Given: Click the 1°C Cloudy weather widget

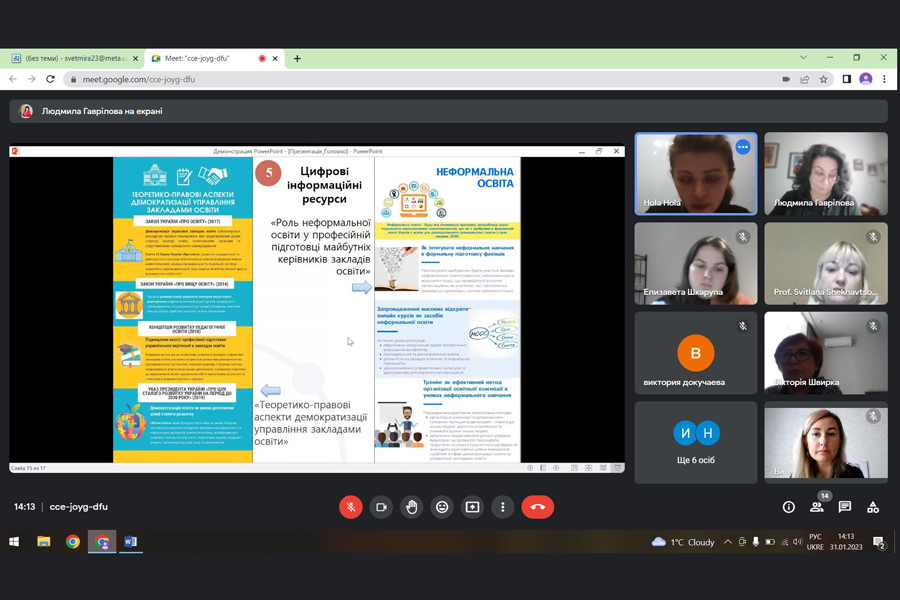Looking at the screenshot, I should 683,542.
